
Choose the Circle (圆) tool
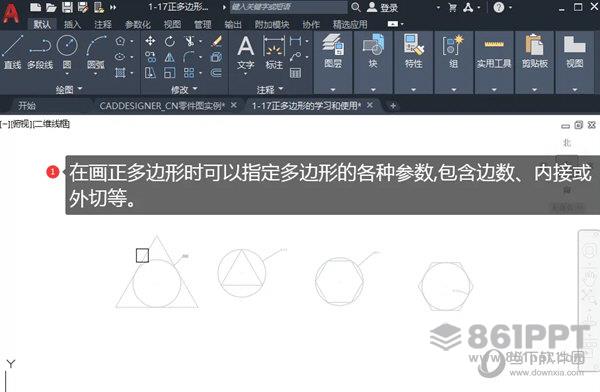[67, 52]
